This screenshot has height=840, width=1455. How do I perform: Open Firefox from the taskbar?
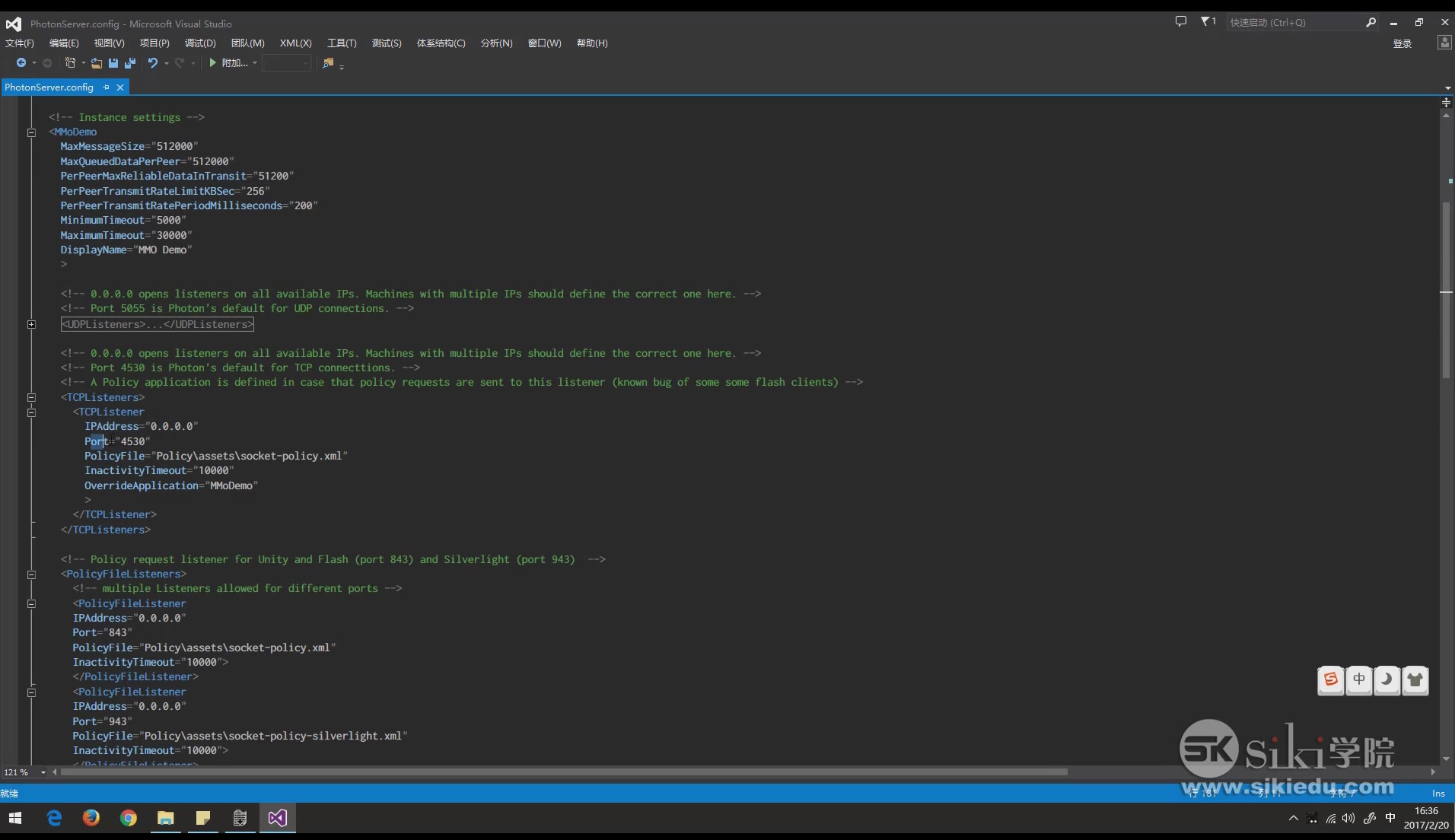point(91,818)
